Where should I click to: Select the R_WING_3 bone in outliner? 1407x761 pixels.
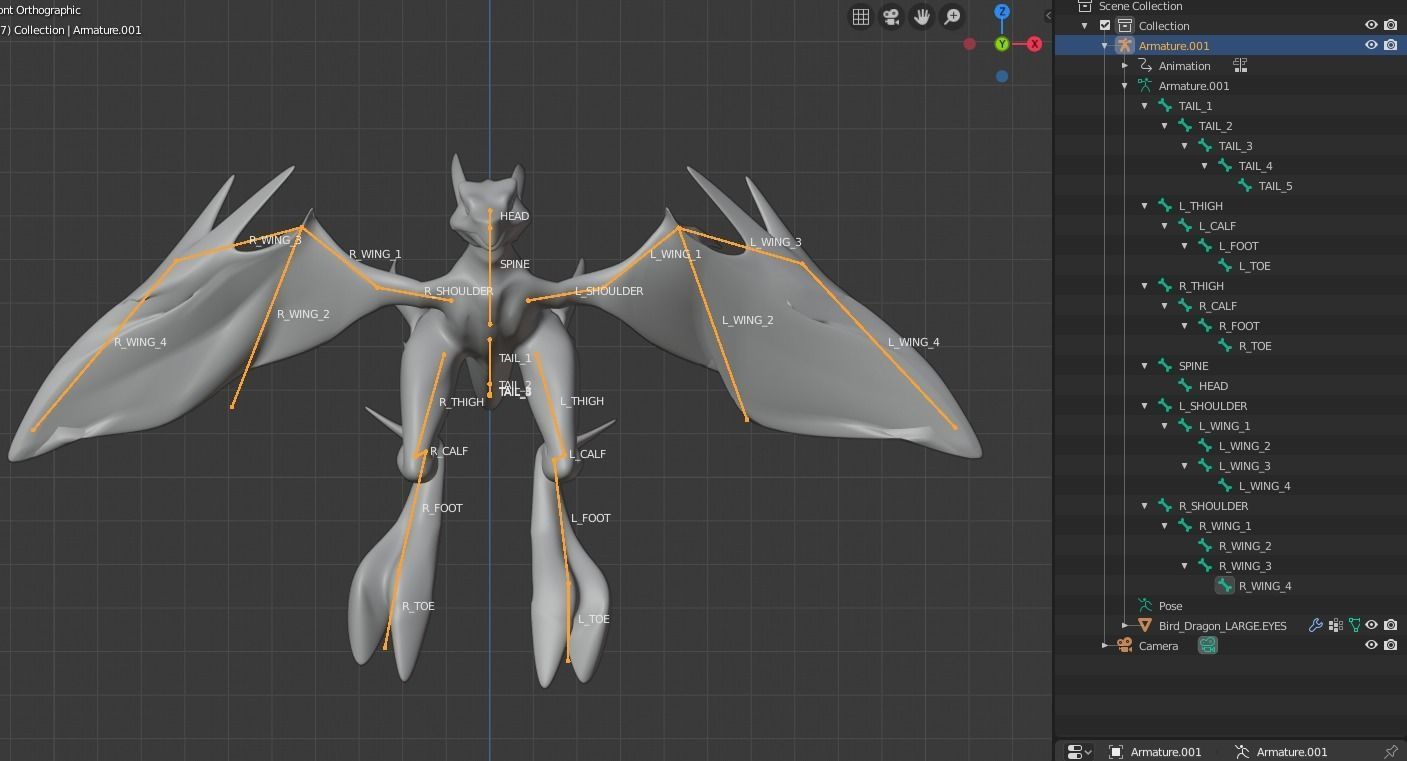click(x=1245, y=566)
